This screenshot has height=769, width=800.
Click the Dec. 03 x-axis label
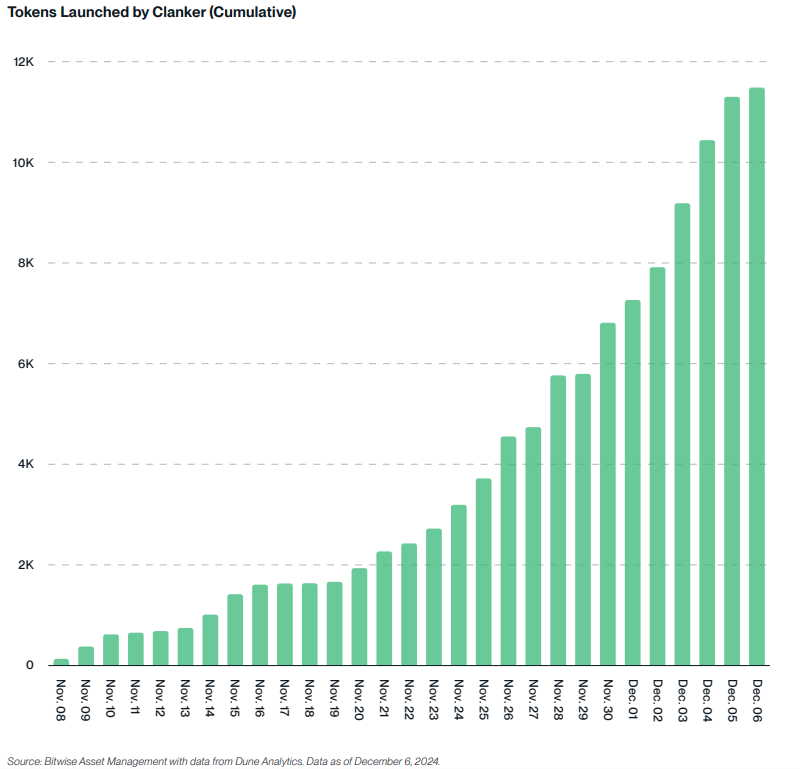(683, 700)
